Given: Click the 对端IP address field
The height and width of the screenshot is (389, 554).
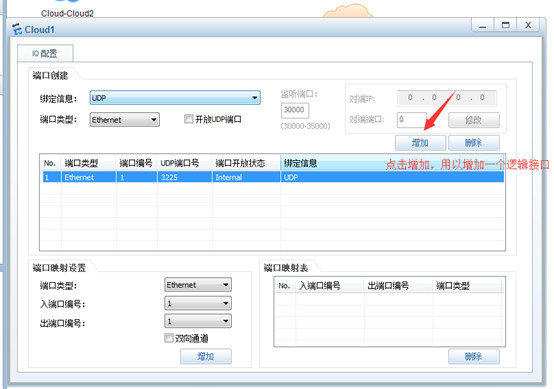Looking at the screenshot, I should [x=447, y=98].
